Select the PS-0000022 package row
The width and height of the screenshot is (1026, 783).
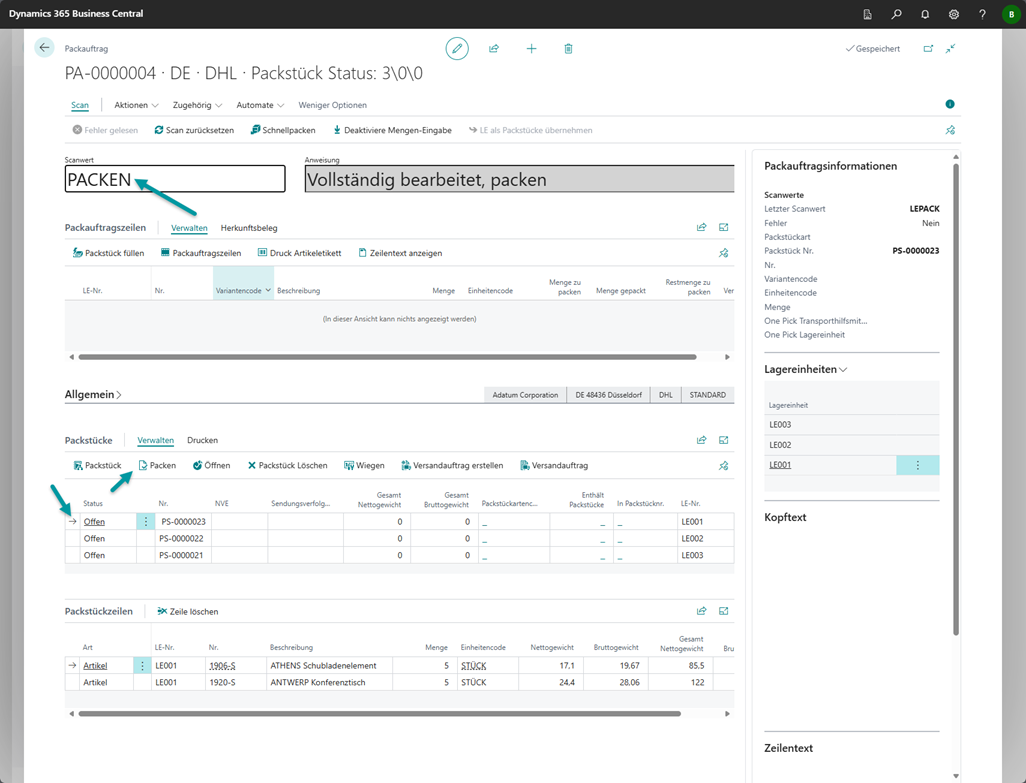click(x=182, y=539)
